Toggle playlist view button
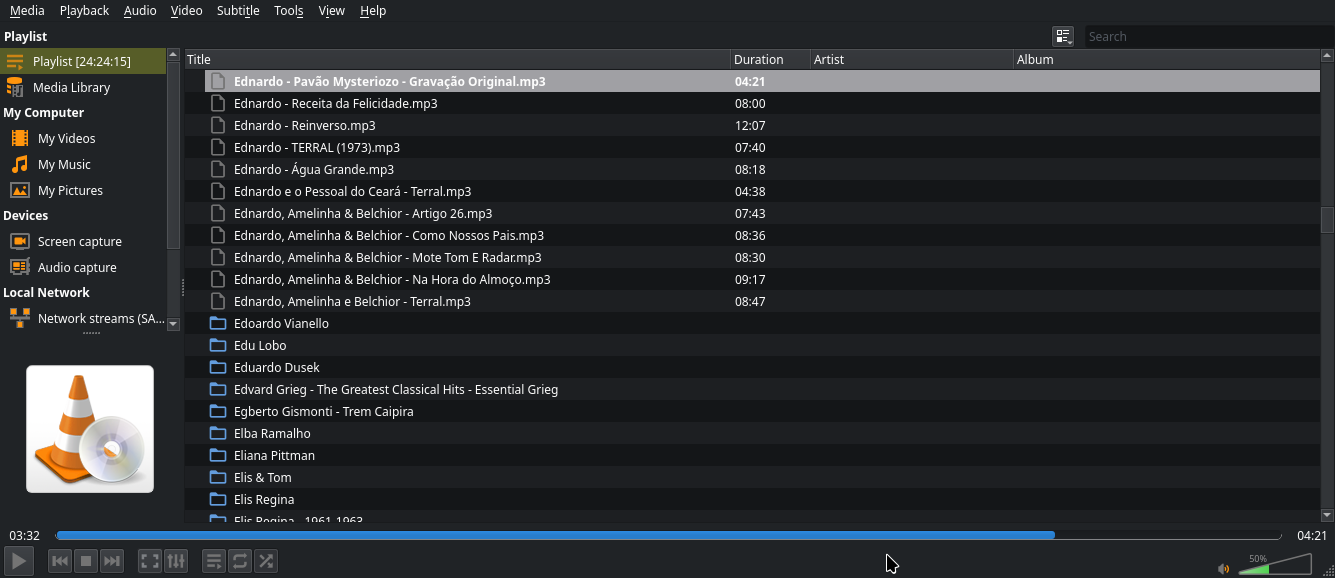 pos(214,561)
